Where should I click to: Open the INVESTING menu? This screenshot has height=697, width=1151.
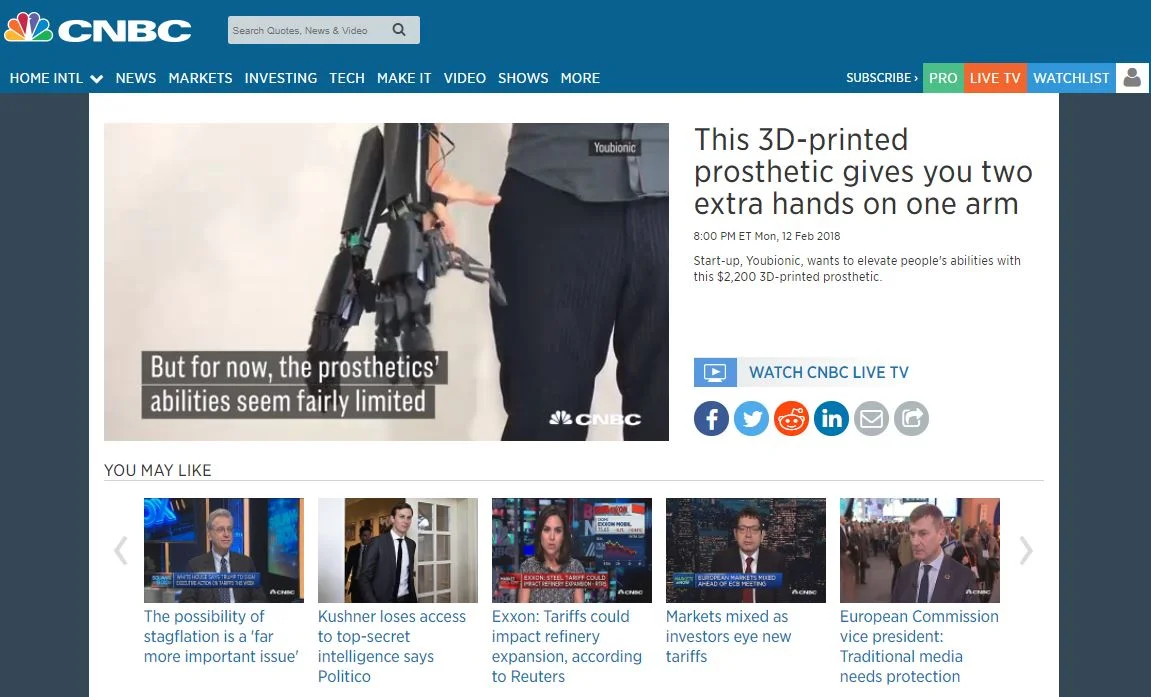point(280,78)
